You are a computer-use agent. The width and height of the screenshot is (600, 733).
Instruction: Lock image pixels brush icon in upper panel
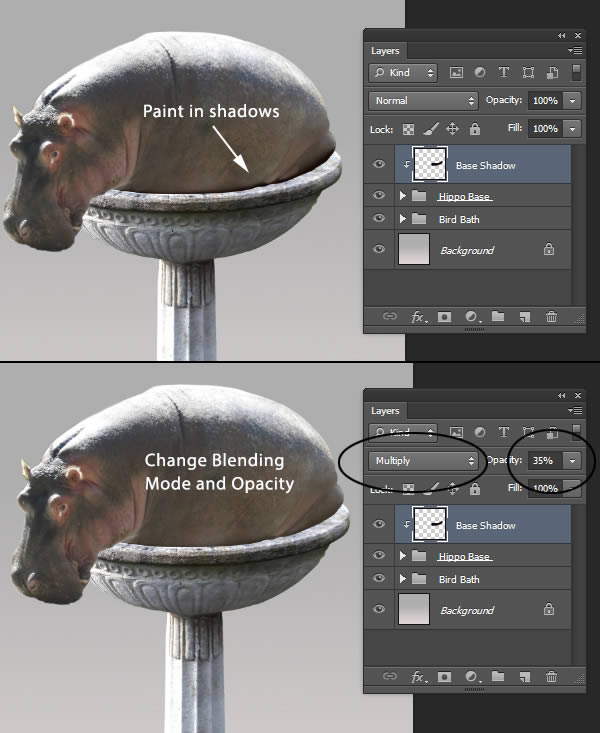click(431, 129)
